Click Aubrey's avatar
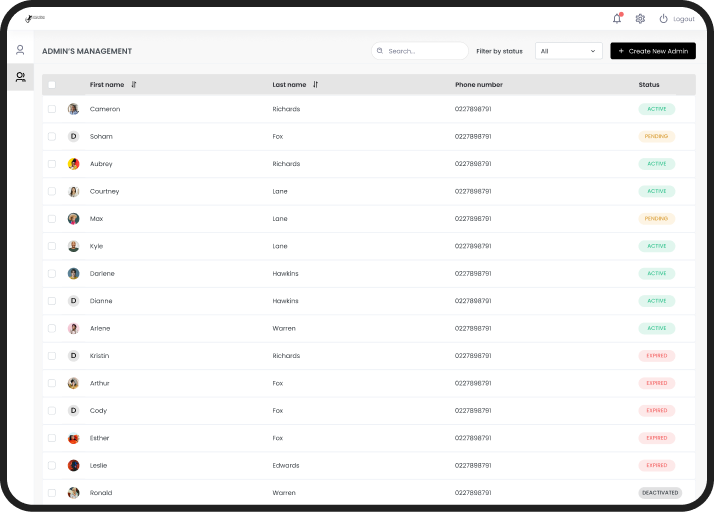714x512 pixels. [73, 164]
